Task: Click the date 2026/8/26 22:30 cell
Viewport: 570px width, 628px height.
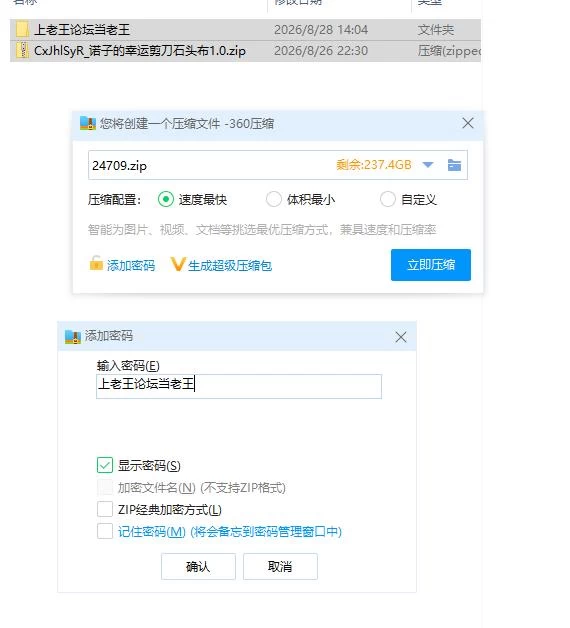Action: pos(321,51)
